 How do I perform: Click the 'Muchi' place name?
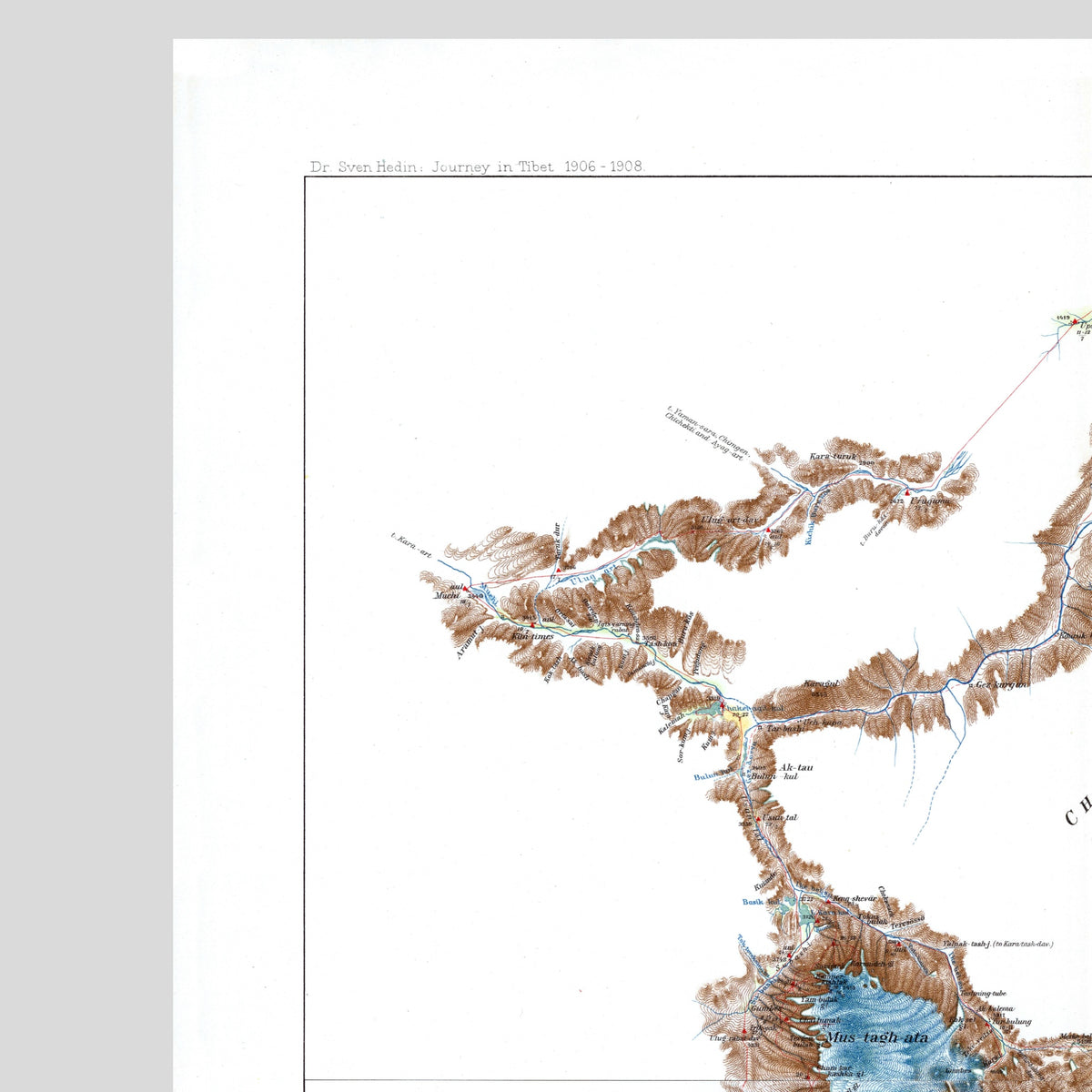[445, 596]
